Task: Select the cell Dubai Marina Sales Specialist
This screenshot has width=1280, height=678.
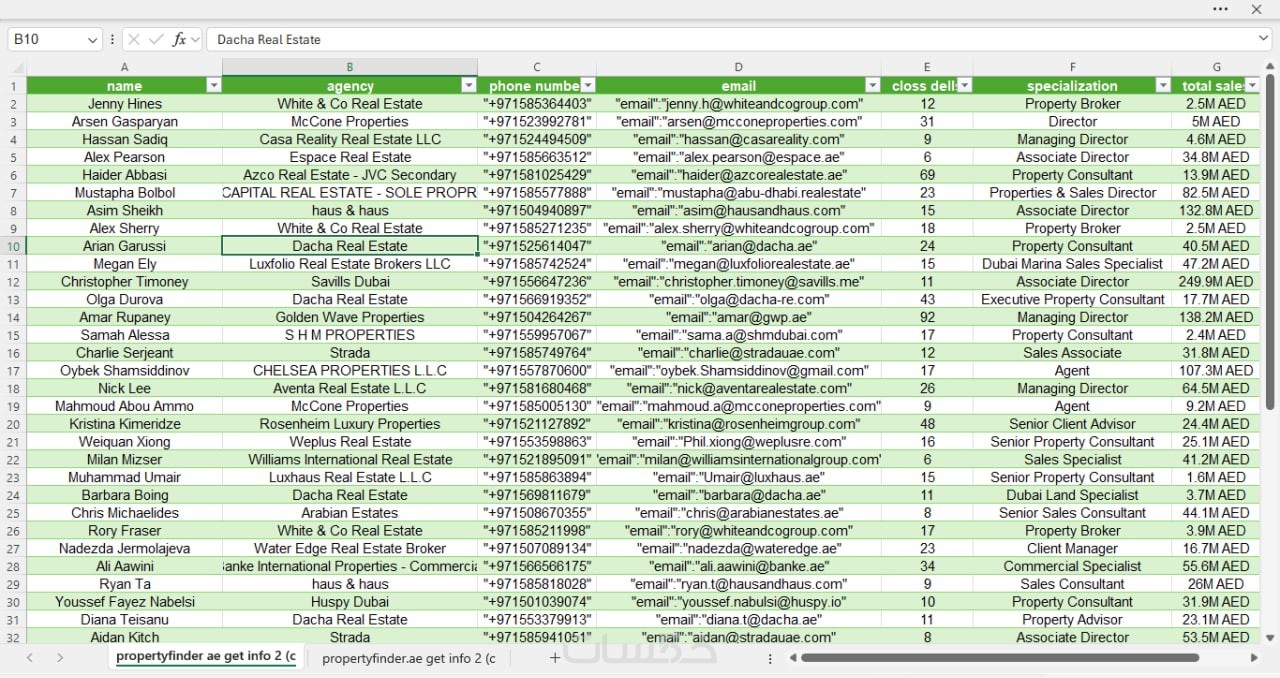Action: (1072, 264)
